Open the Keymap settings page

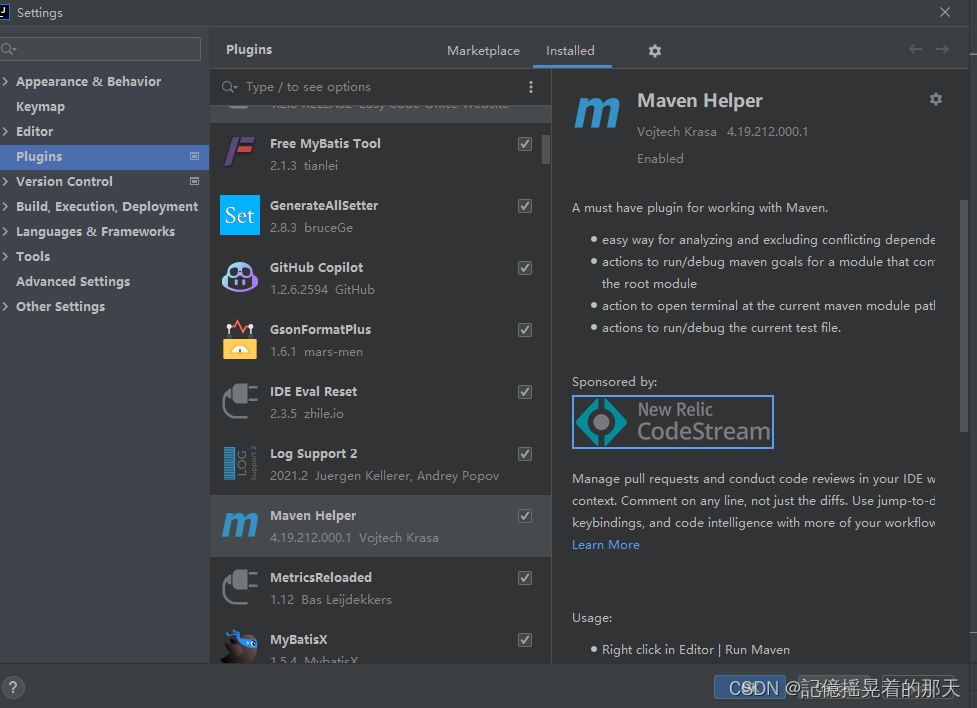41,107
